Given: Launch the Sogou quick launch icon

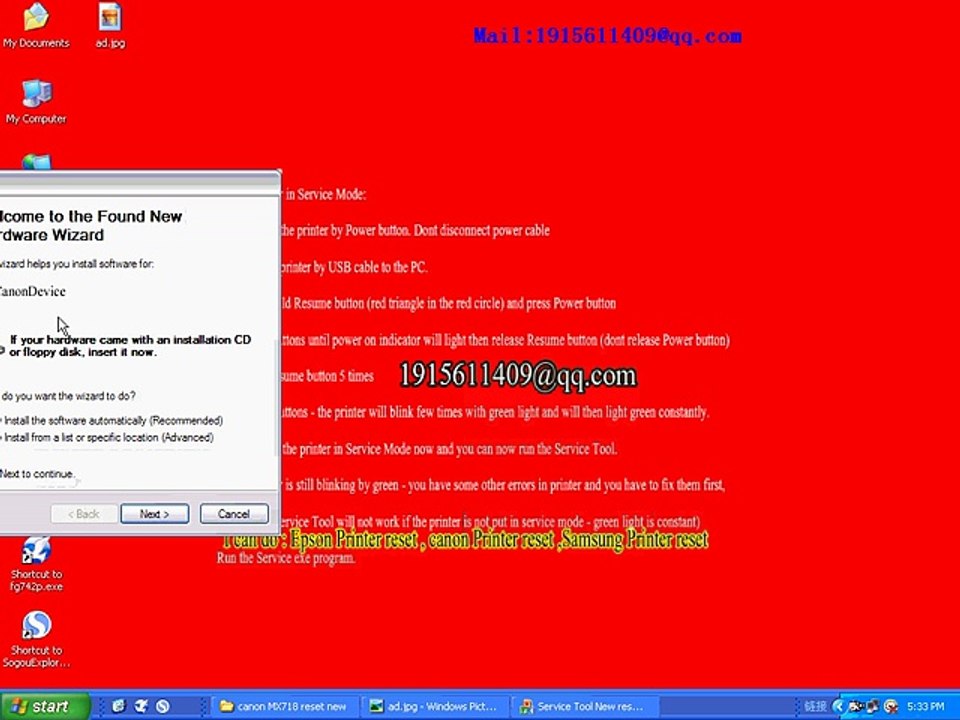Looking at the screenshot, I should (x=163, y=706).
